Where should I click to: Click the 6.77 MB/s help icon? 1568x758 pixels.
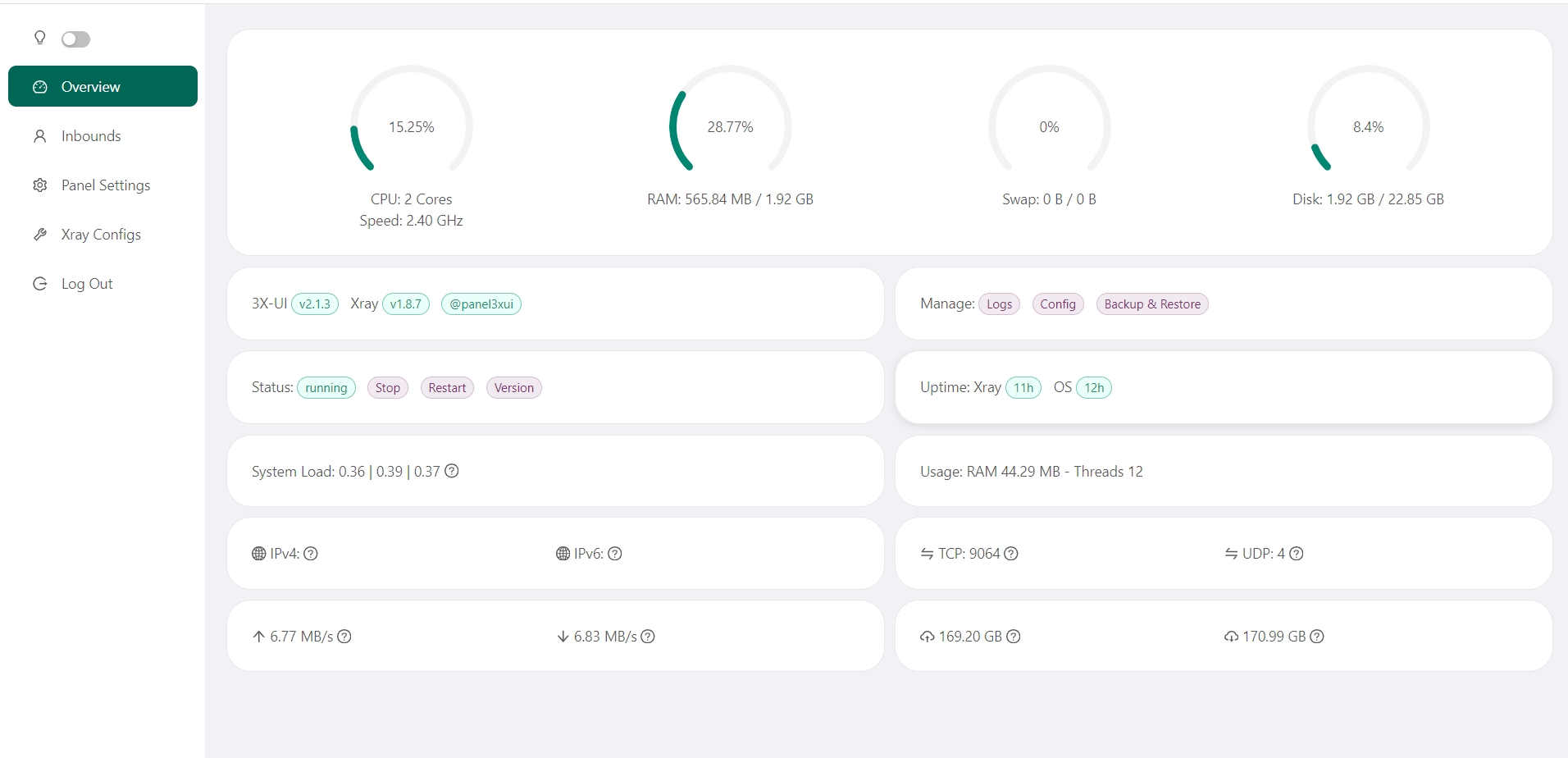[344, 637]
